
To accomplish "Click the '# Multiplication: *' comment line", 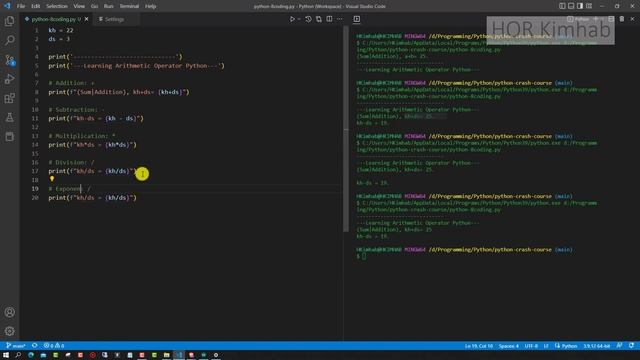I will (x=82, y=136).
